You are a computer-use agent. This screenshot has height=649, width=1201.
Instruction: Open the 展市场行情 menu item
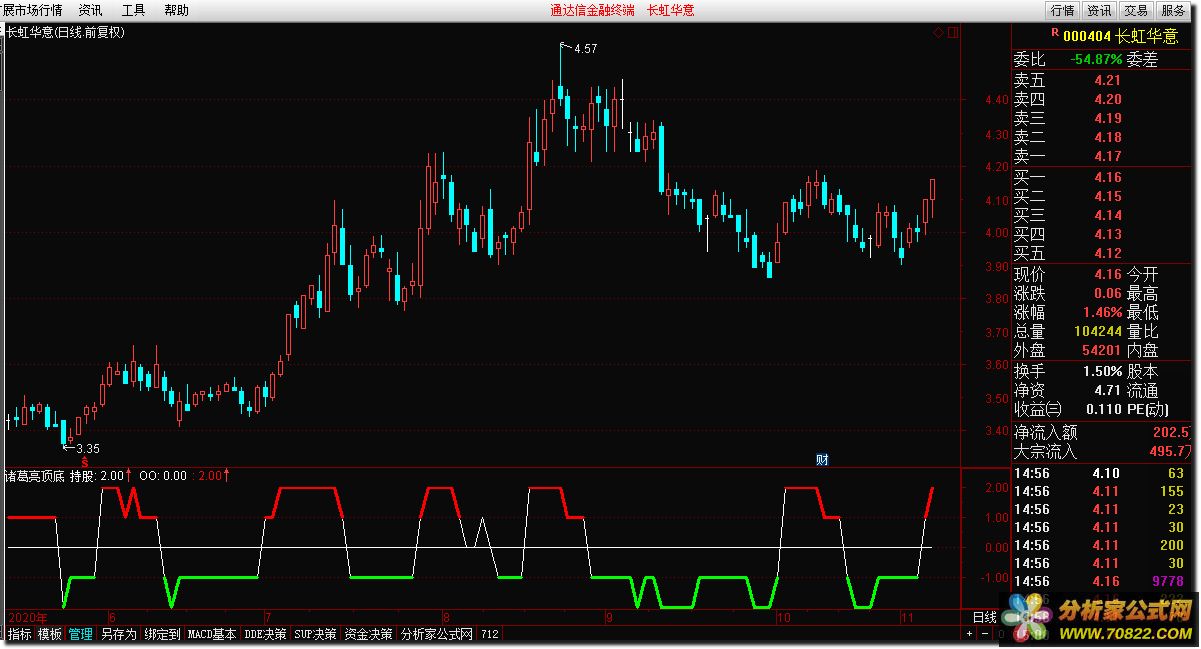(x=31, y=10)
